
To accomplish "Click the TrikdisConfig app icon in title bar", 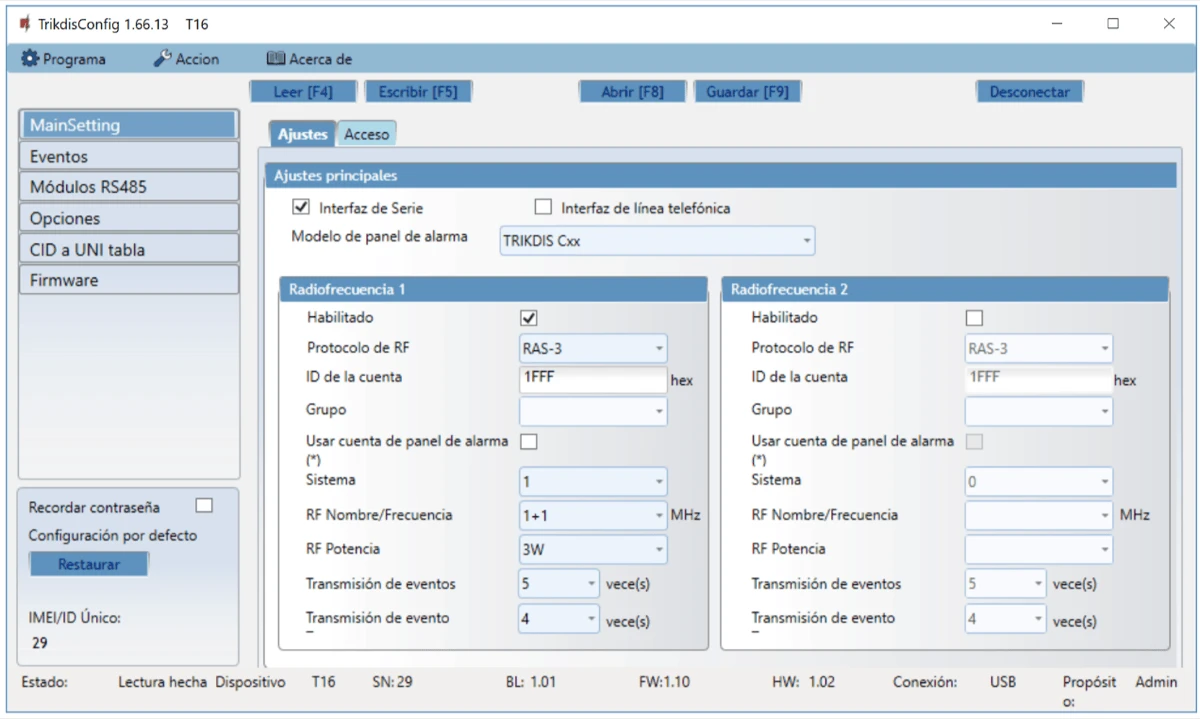I will click(24, 23).
